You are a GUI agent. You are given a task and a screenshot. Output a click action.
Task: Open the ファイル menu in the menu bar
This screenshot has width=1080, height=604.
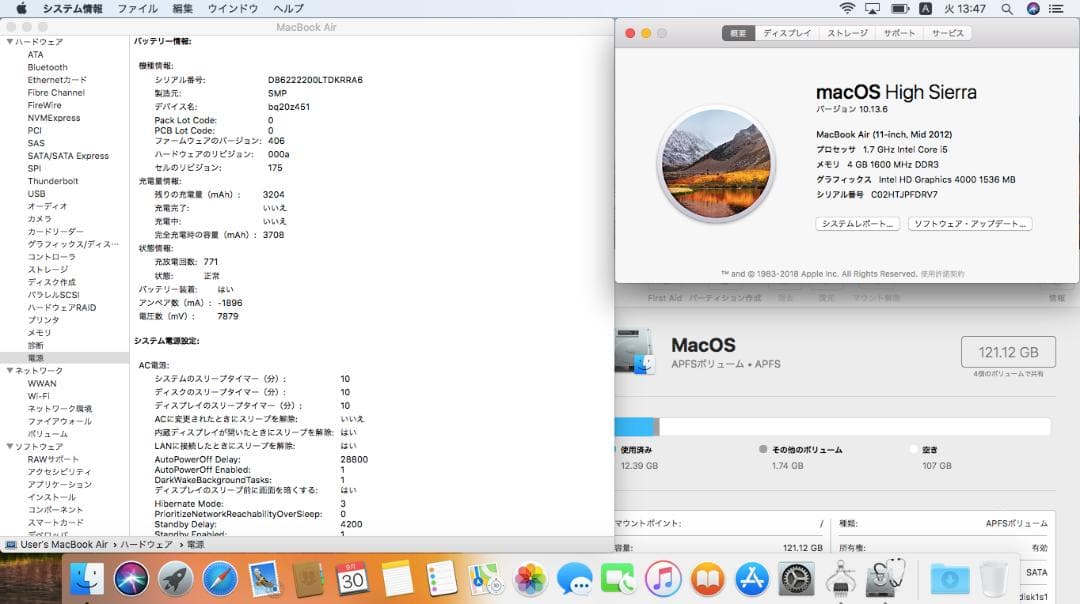point(137,8)
